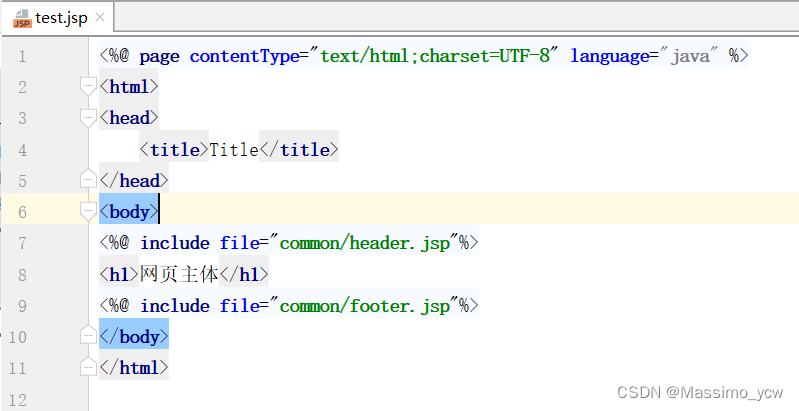Click "common/header.jsp" include path
799x411 pixels.
point(364,243)
